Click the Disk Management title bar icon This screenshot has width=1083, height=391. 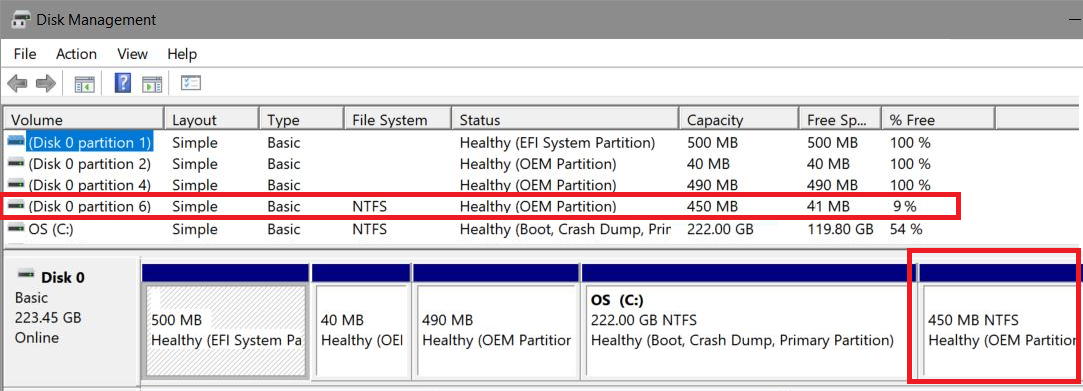21,19
